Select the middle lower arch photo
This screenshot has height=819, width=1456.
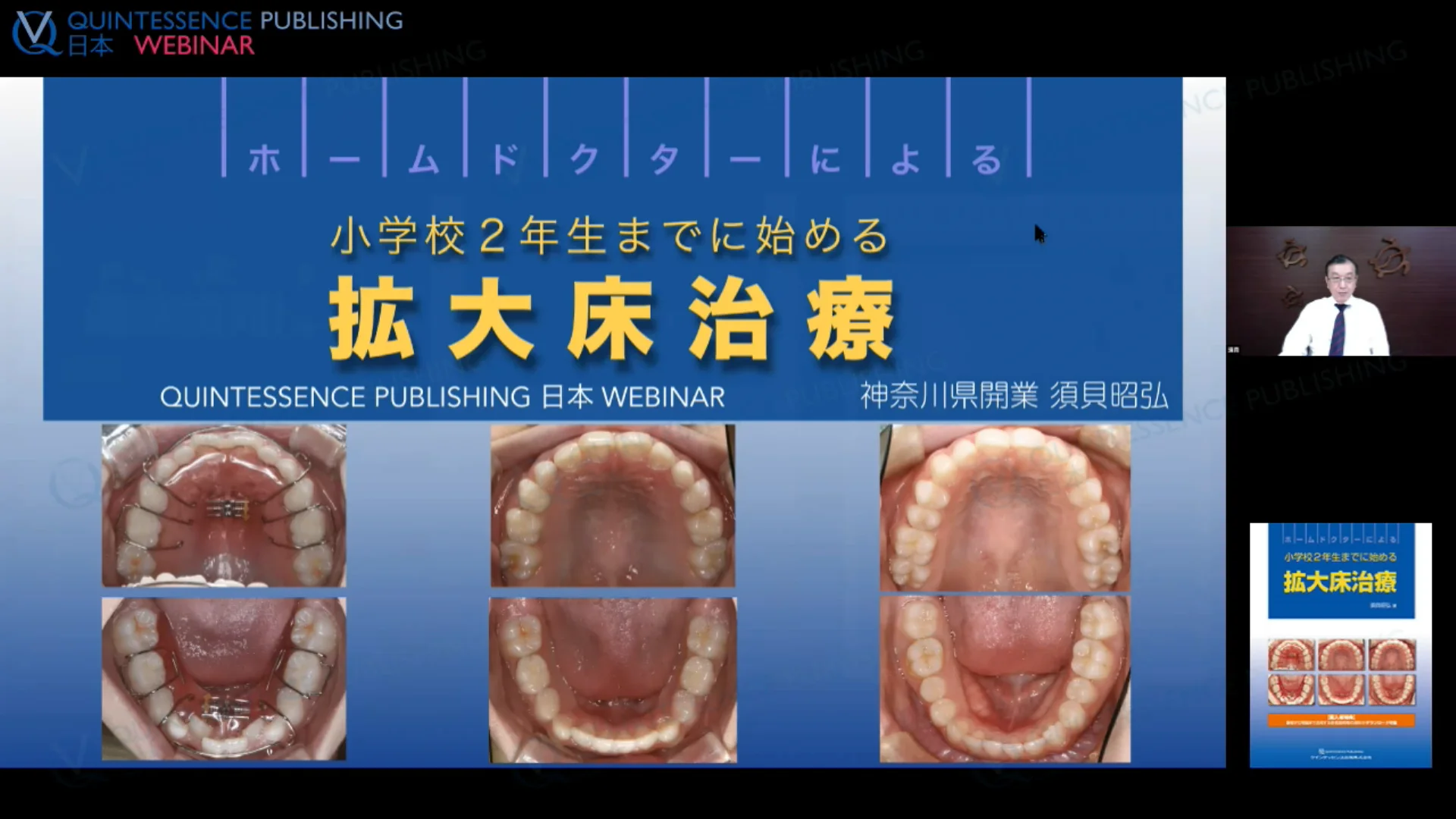(613, 679)
